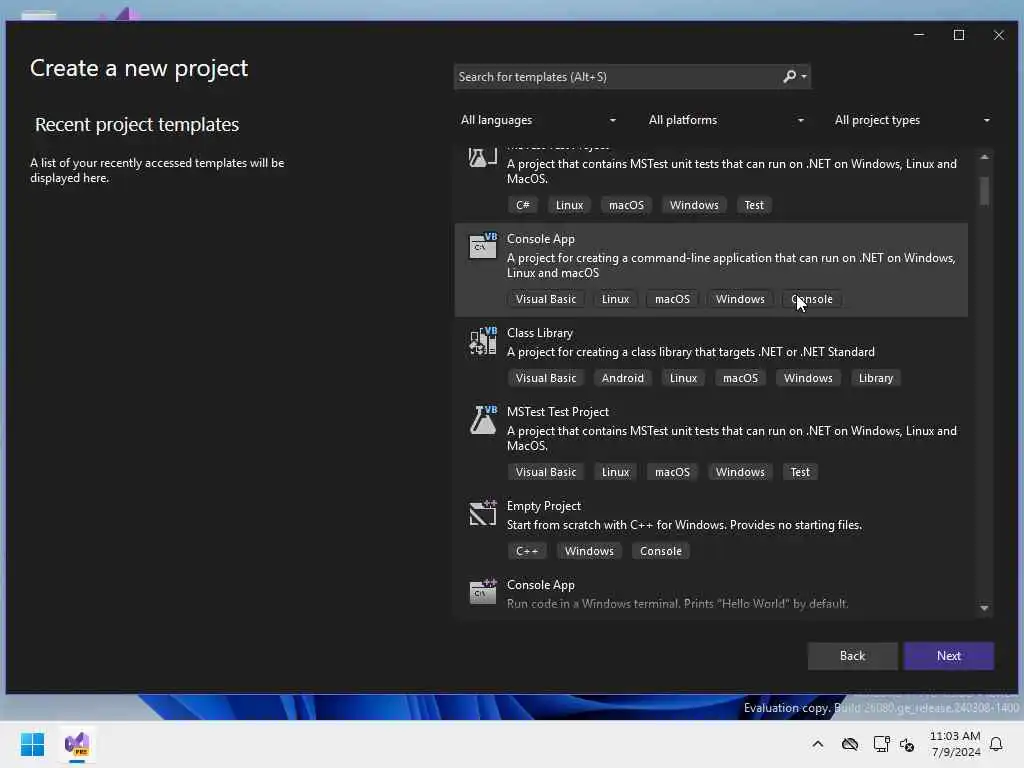Open Visual Studio from the taskbar
This screenshot has width=1024, height=768.
coord(77,744)
